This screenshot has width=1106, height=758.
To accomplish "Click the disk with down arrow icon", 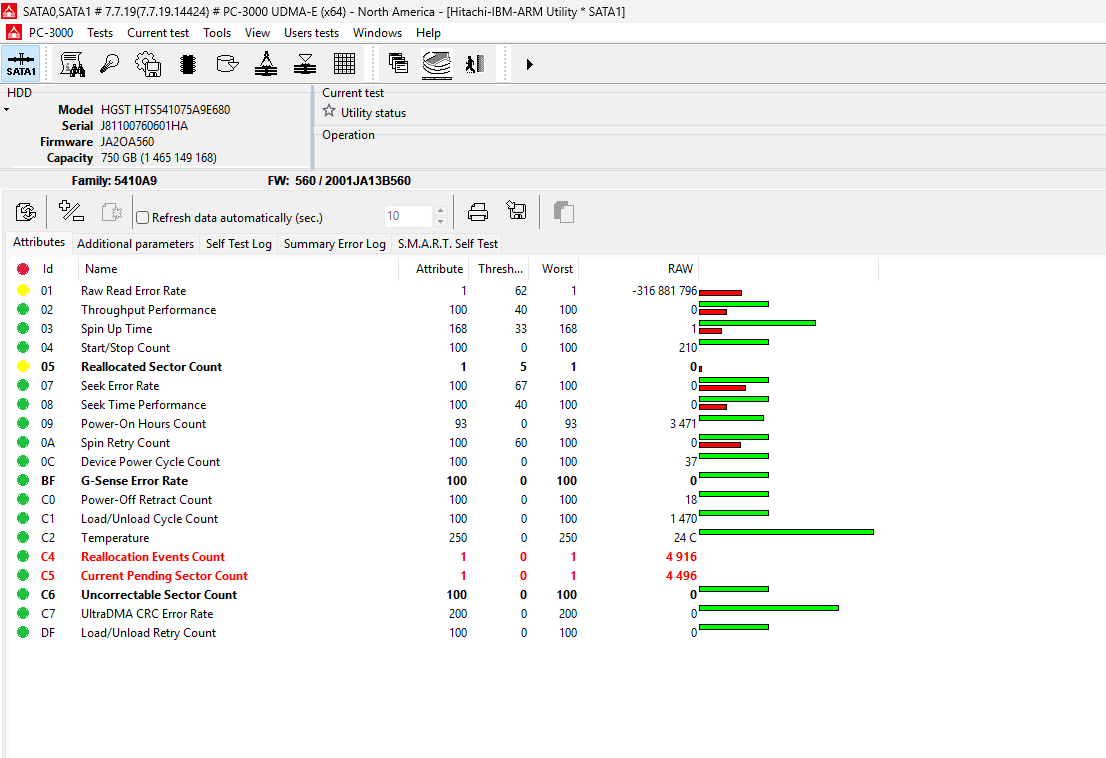I will click(x=227, y=64).
